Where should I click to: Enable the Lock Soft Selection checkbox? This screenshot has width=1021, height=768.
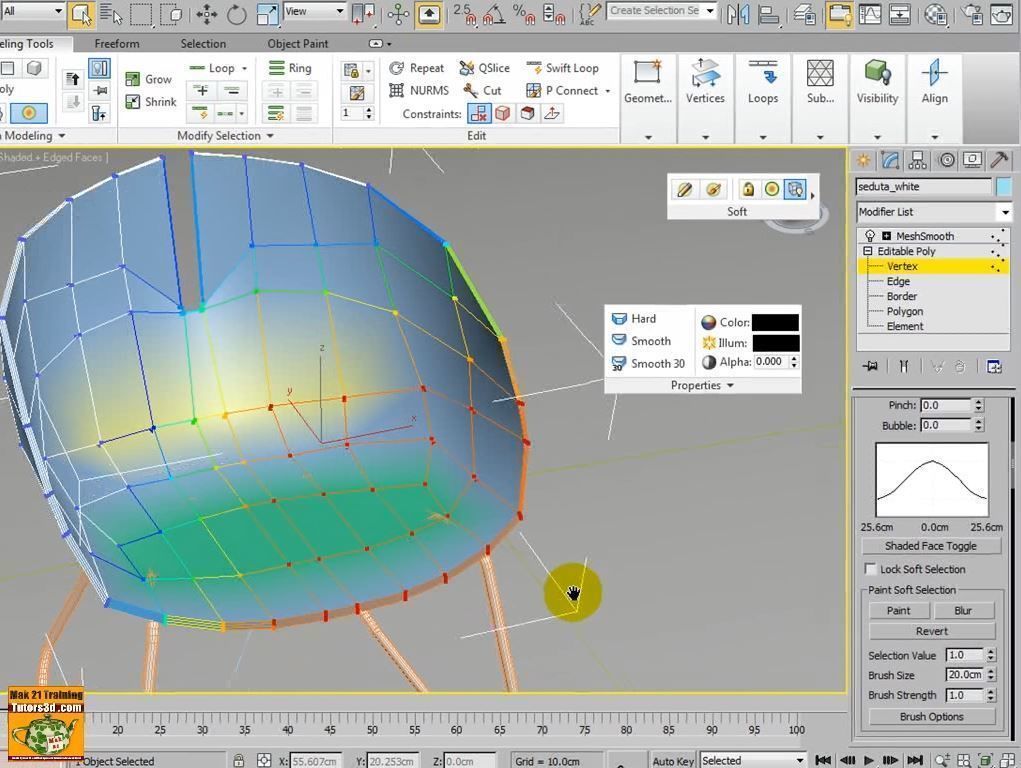pyautogui.click(x=869, y=568)
